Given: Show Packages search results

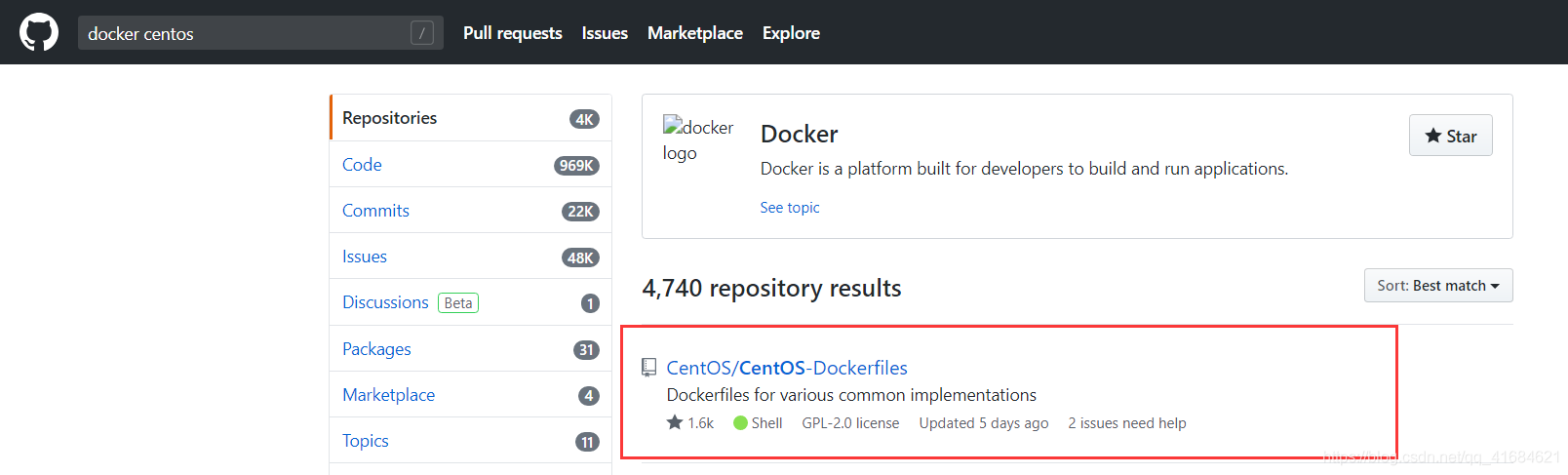Looking at the screenshot, I should [x=471, y=349].
